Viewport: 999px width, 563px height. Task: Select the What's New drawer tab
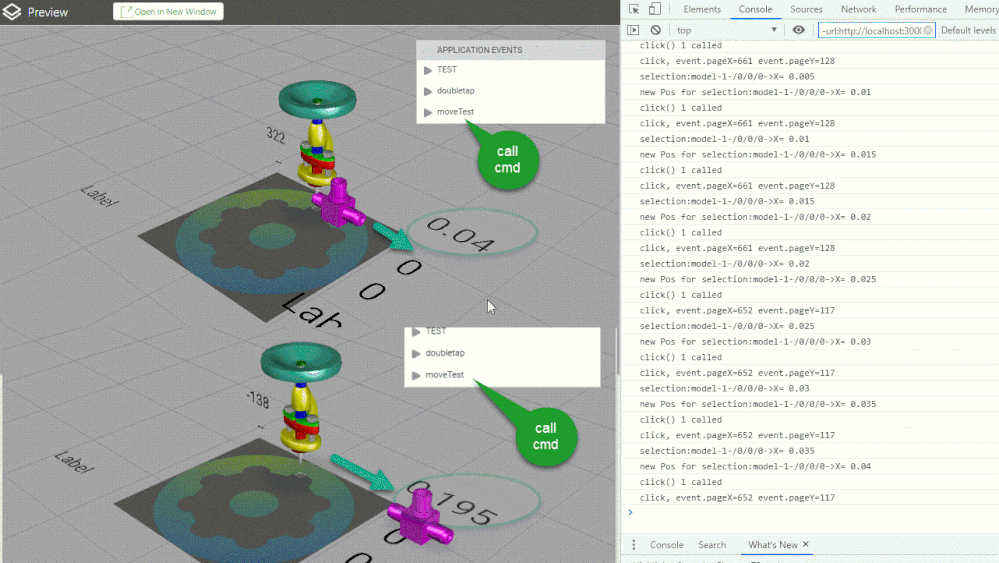point(772,545)
